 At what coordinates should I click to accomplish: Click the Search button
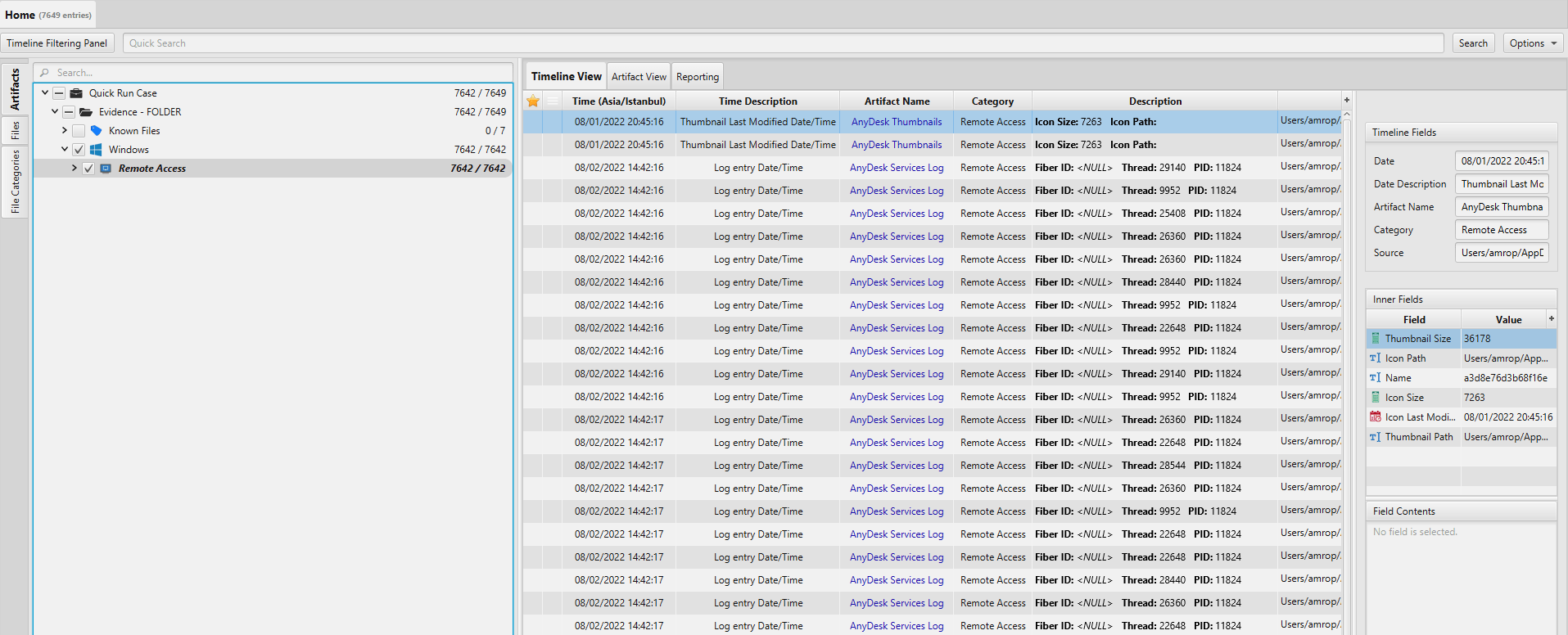pyautogui.click(x=1473, y=43)
